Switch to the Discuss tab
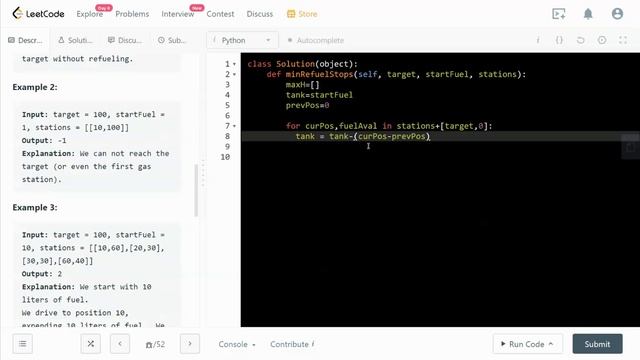 tap(125, 40)
